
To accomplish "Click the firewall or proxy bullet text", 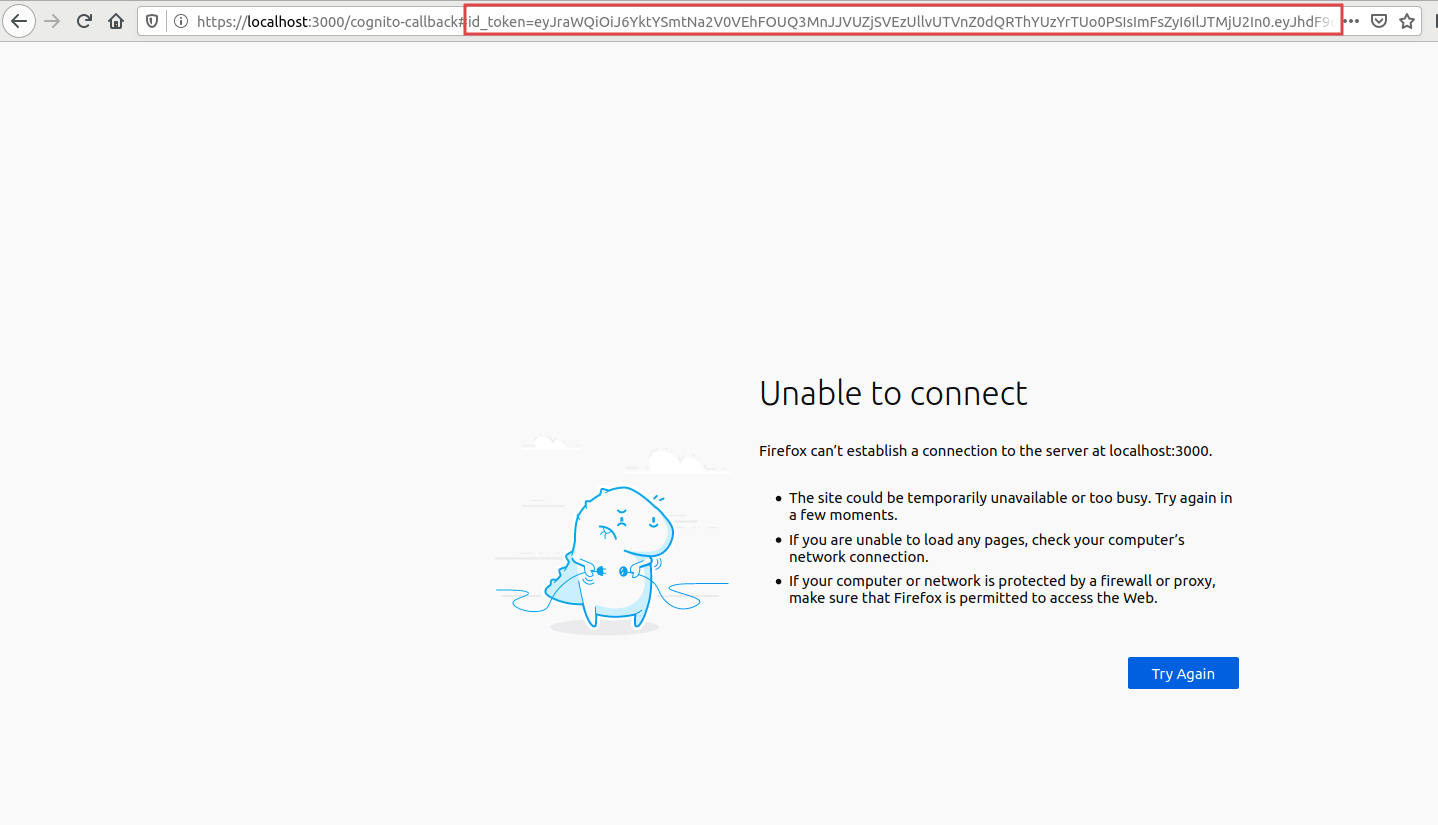I will coord(1001,590).
